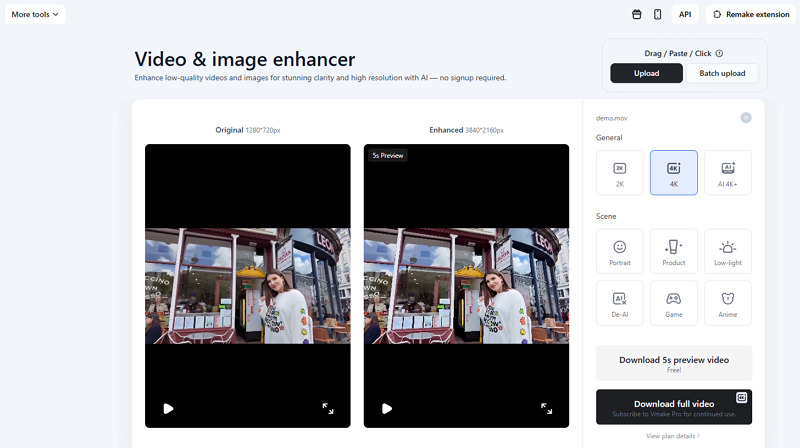Click the Batch upload button
Screen dimensions: 800x448
click(x=722, y=73)
